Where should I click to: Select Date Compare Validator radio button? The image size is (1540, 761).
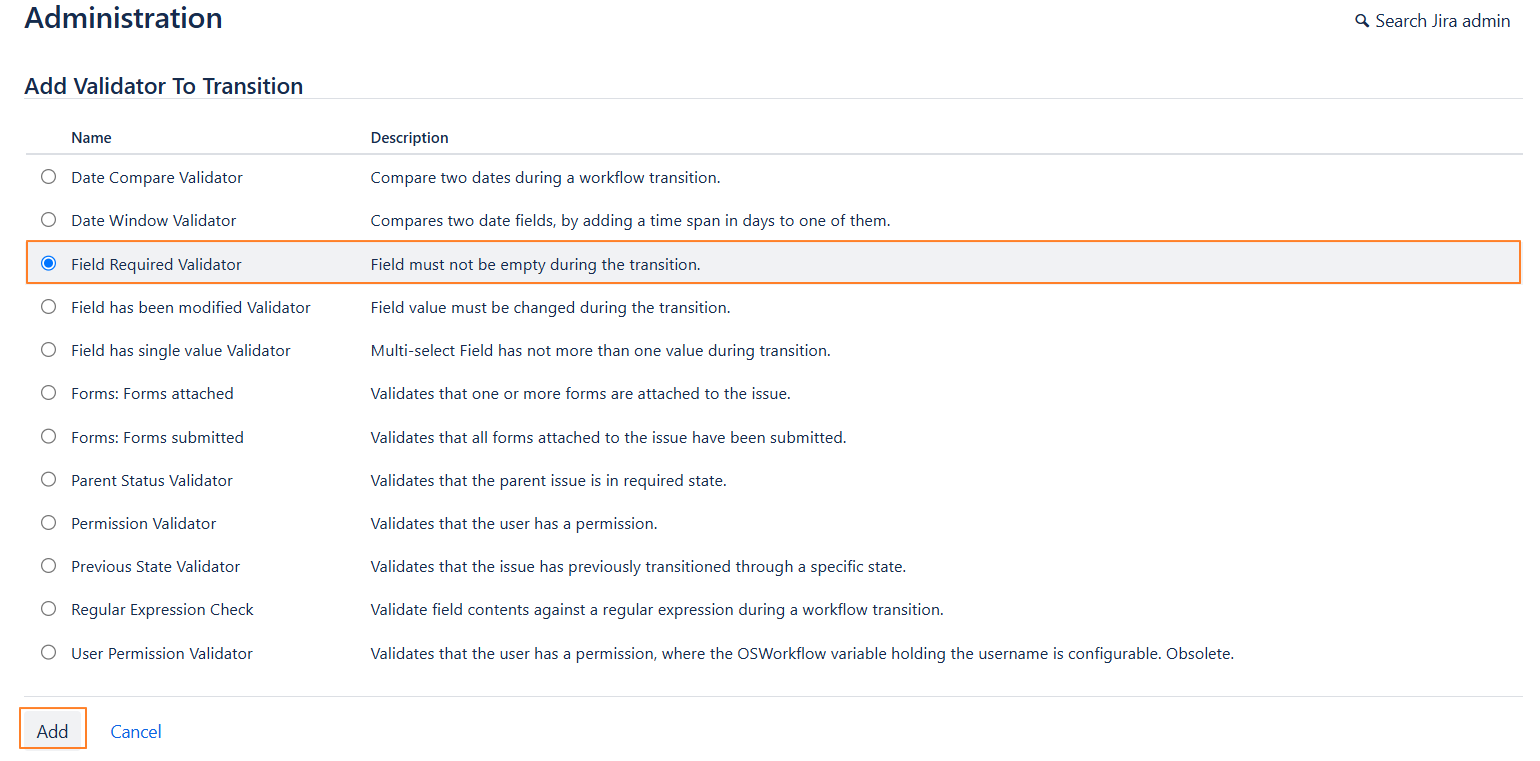coord(48,177)
